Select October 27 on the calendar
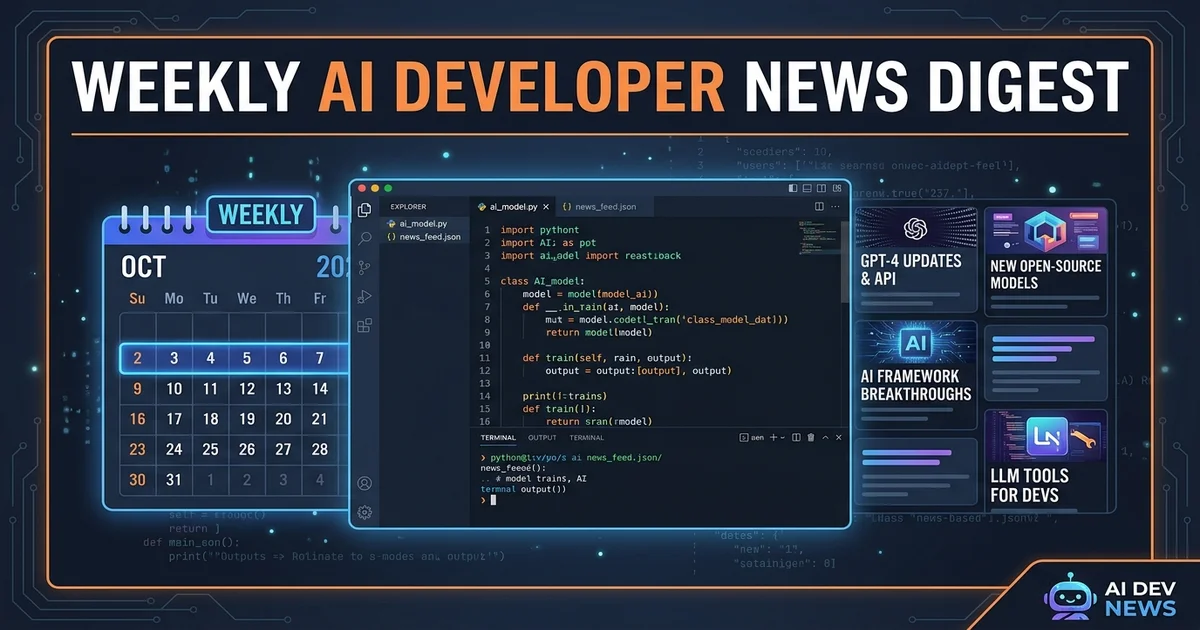The image size is (1200, 630). 284,449
